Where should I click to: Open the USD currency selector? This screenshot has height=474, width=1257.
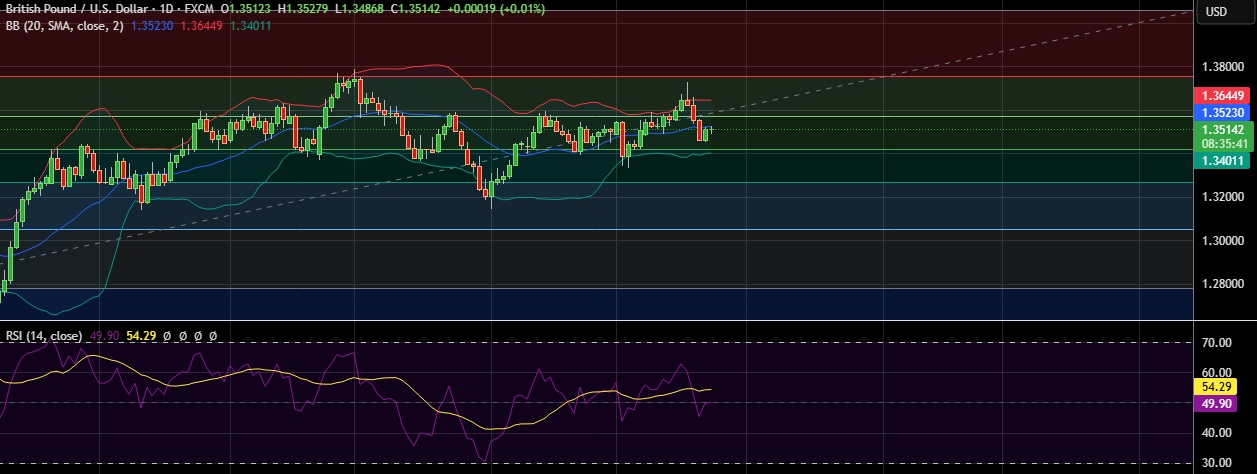click(x=1216, y=12)
